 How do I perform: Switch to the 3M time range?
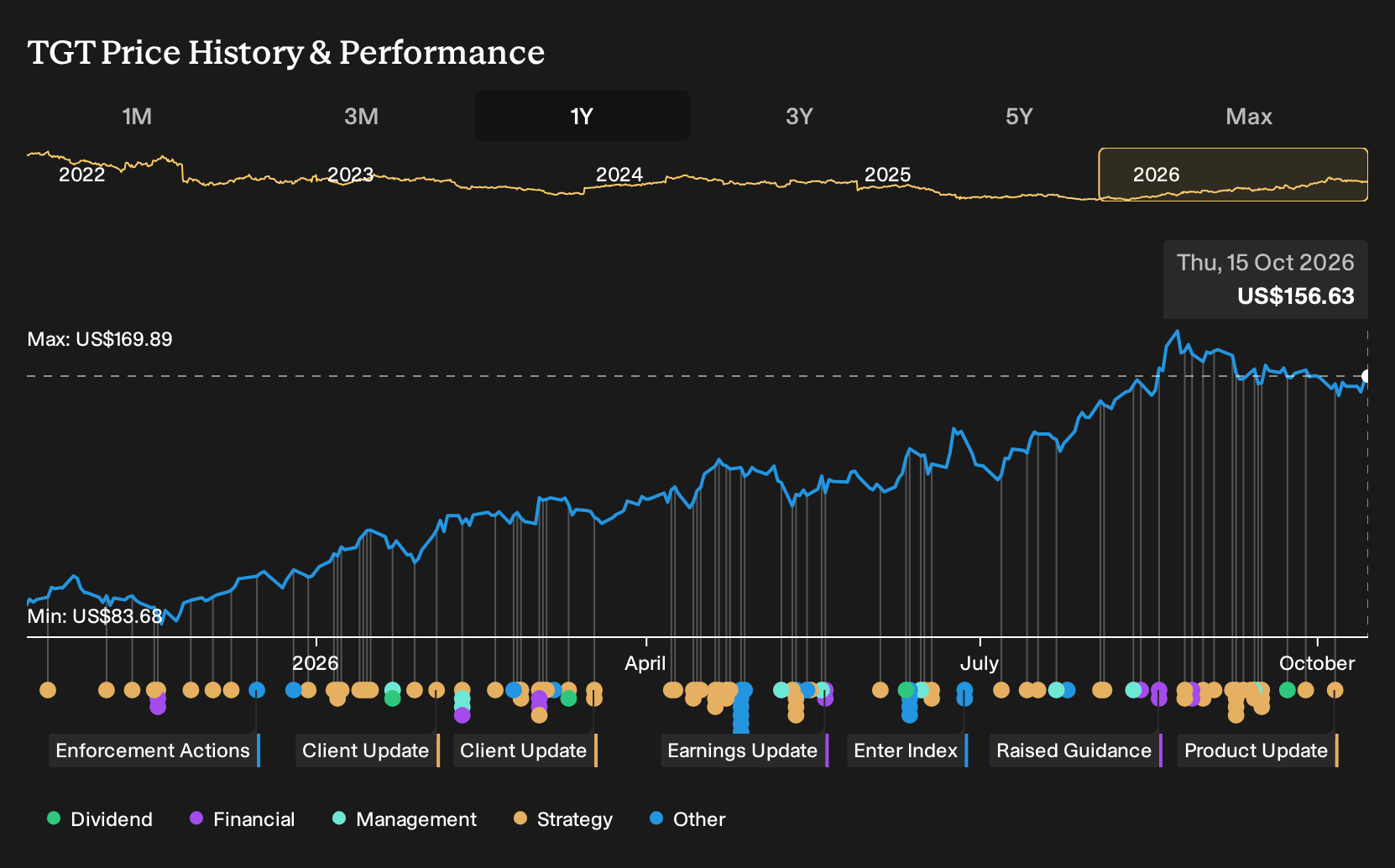click(361, 116)
